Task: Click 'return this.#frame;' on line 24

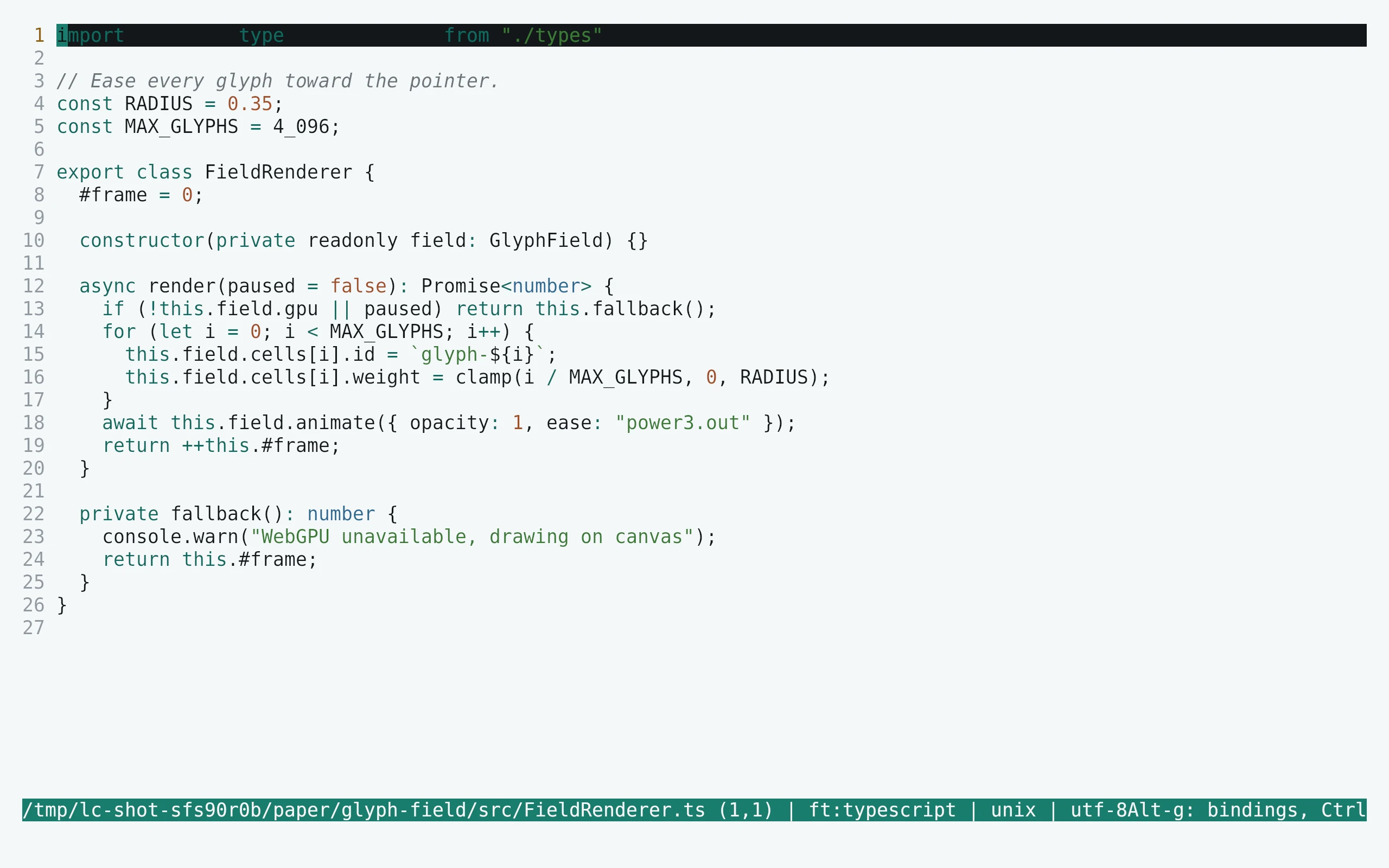Action: click(x=209, y=560)
